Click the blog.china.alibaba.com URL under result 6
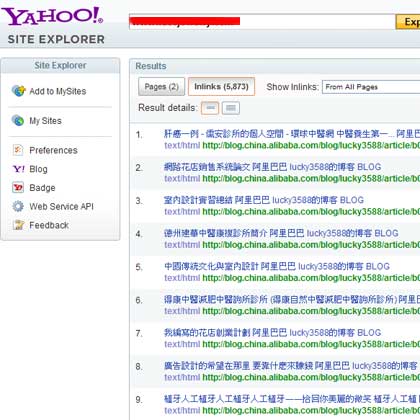 click(311, 311)
